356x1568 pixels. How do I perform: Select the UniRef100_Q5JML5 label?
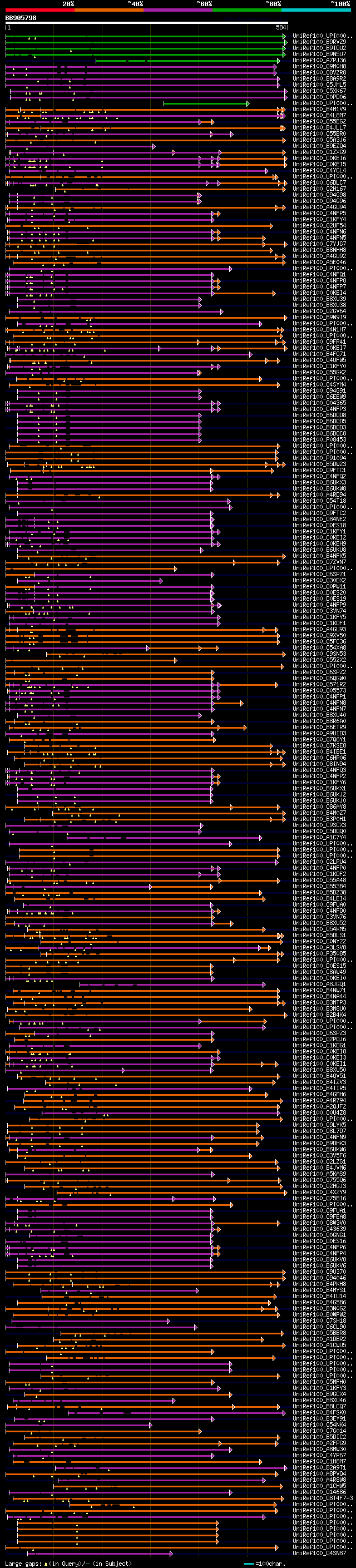tap(319, 85)
